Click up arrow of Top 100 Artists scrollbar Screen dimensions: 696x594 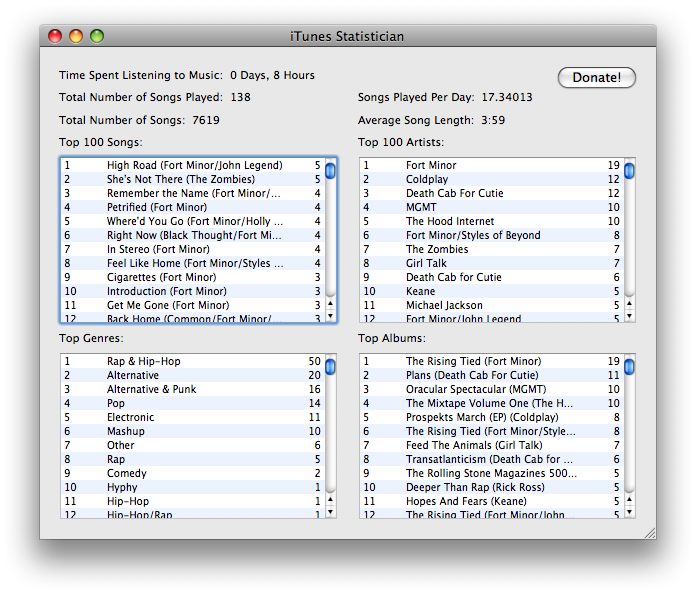629,303
